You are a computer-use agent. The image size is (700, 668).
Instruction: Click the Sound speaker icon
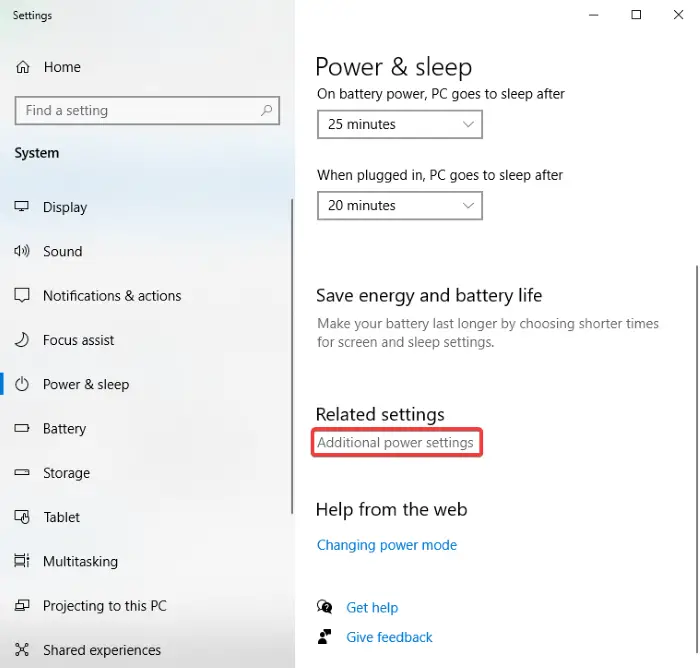(x=21, y=251)
